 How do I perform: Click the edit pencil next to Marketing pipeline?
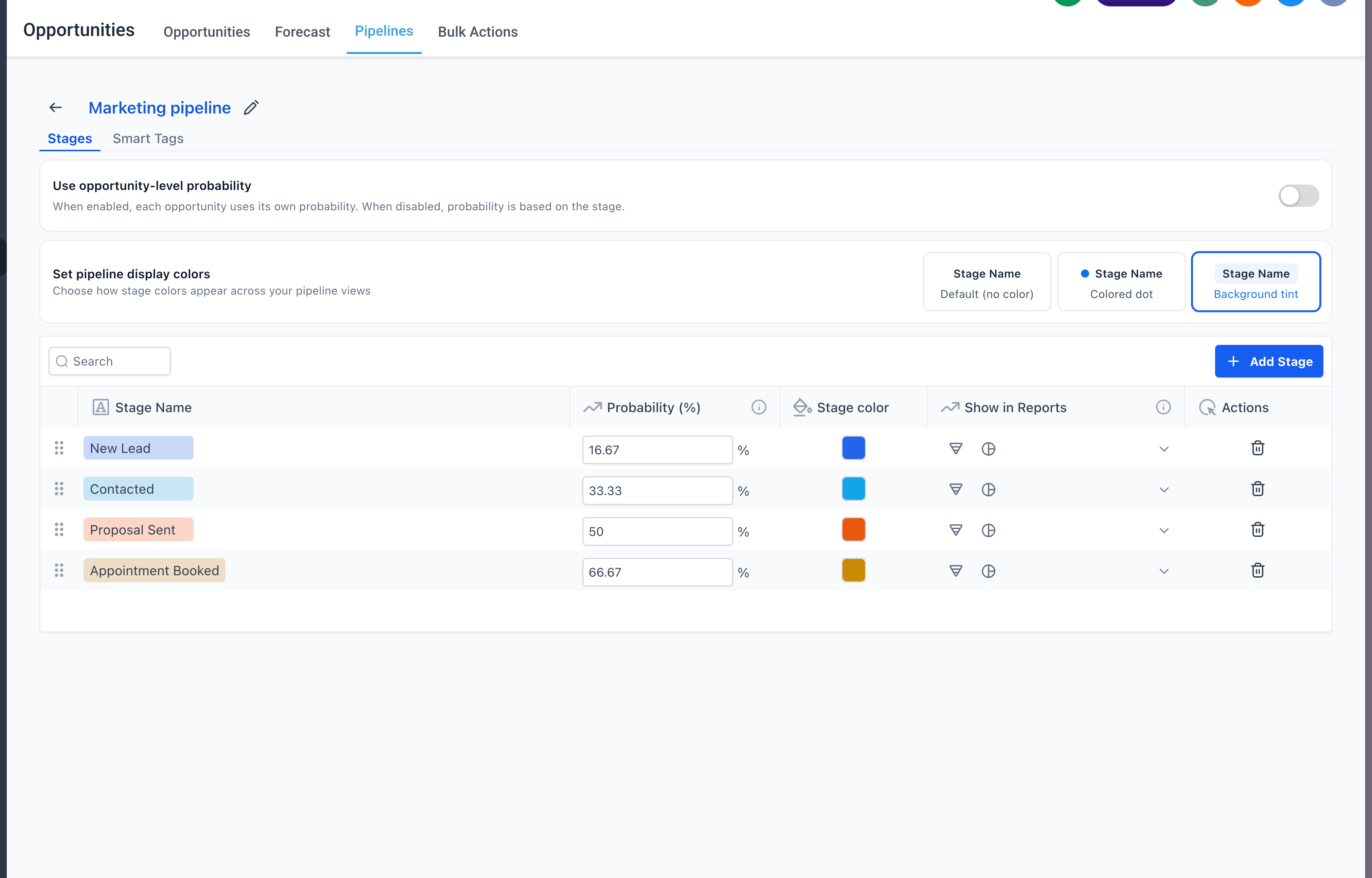[251, 107]
